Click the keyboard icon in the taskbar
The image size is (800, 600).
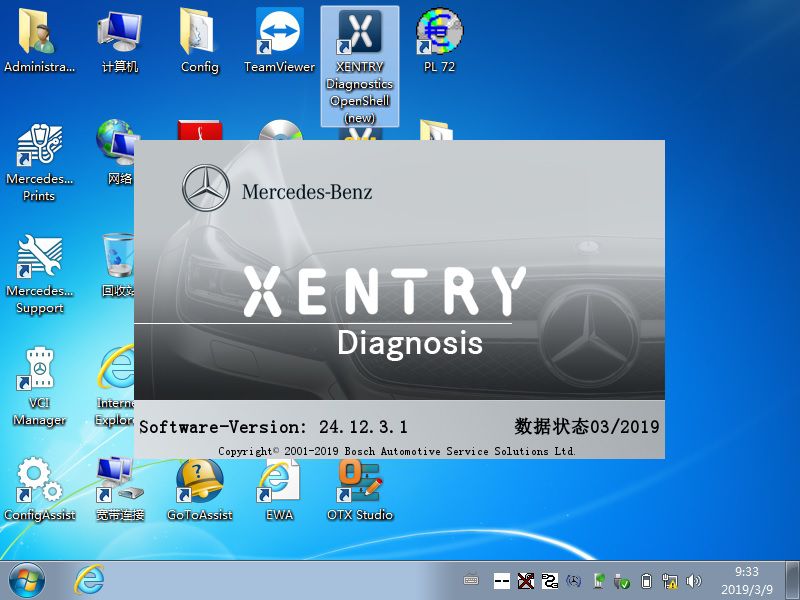click(471, 580)
